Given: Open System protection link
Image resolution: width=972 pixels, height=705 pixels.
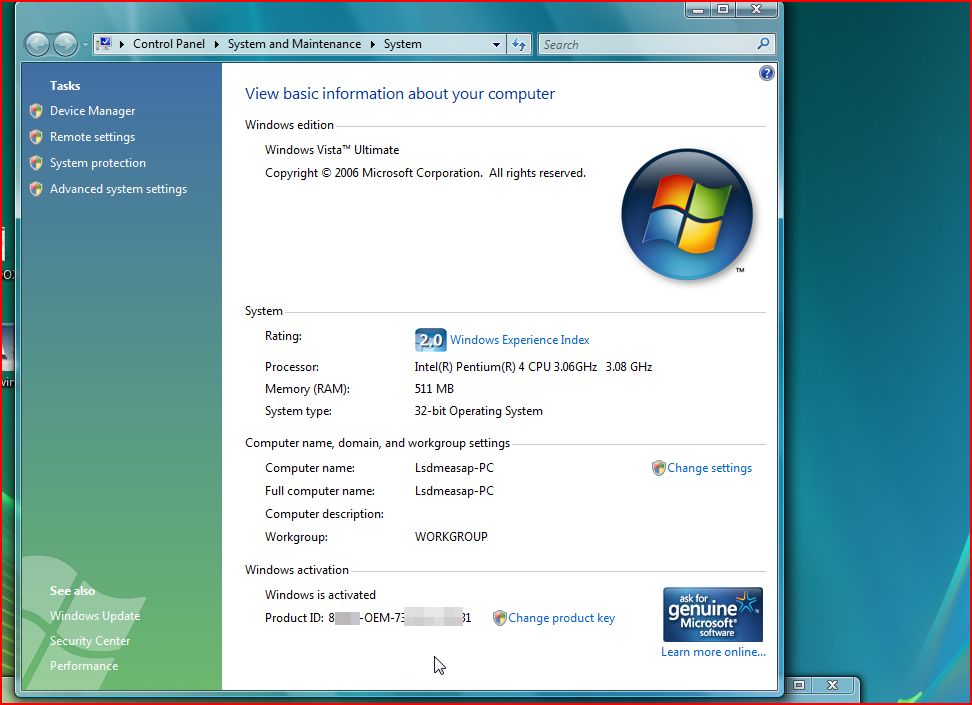Looking at the screenshot, I should click(x=98, y=163).
